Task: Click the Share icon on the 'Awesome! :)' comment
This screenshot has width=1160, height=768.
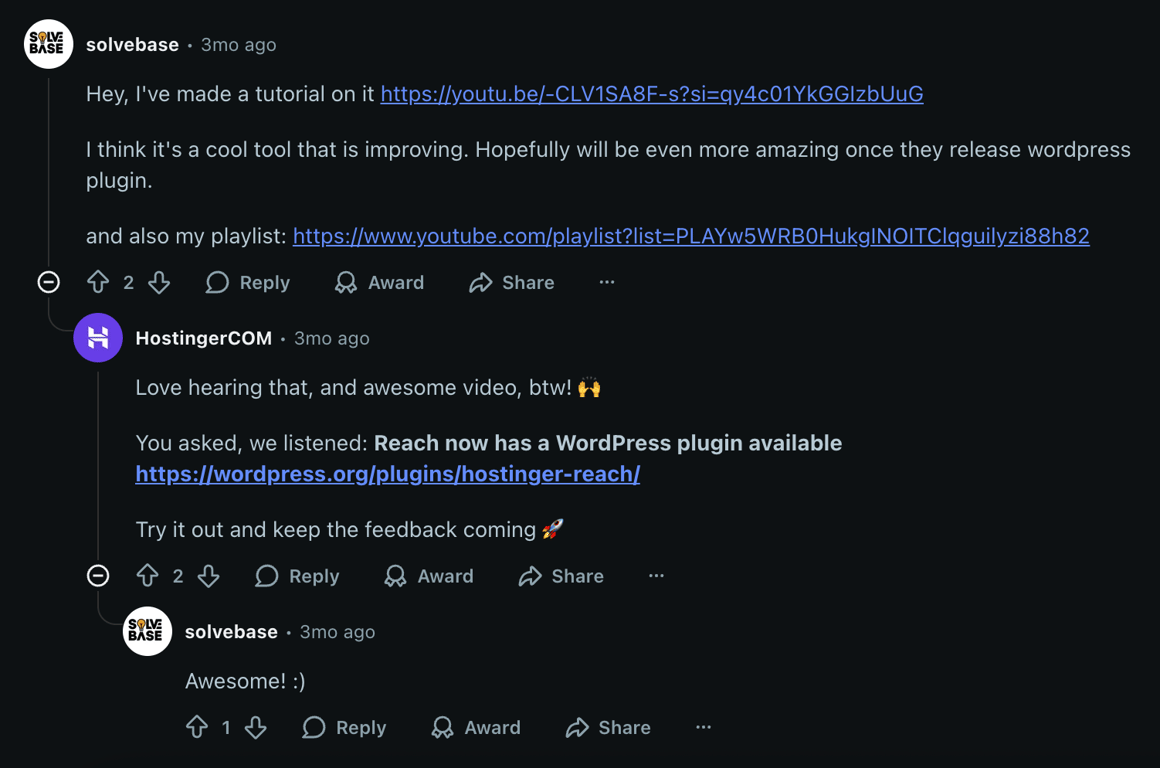Action: point(578,728)
